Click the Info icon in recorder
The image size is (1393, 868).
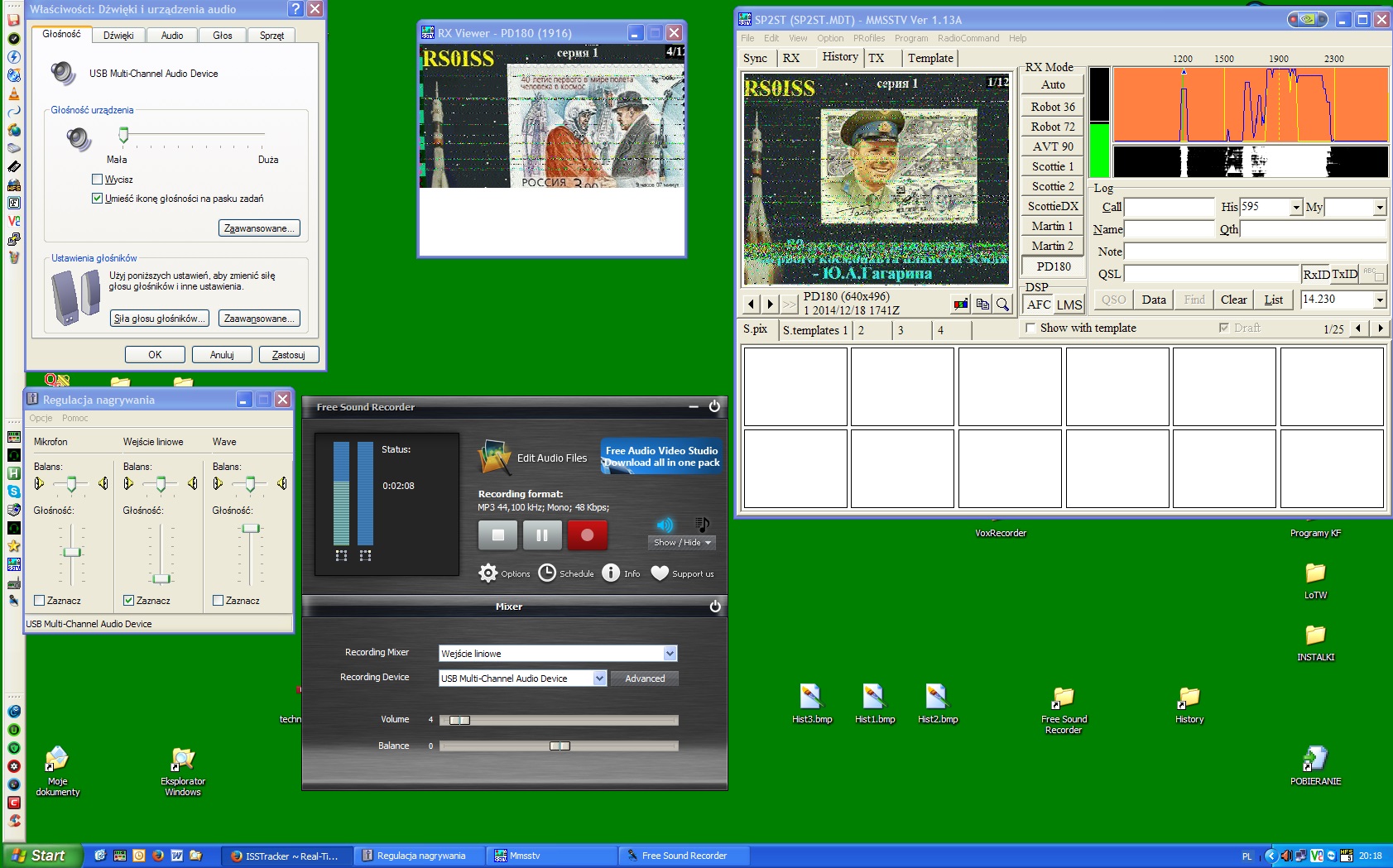pos(611,573)
